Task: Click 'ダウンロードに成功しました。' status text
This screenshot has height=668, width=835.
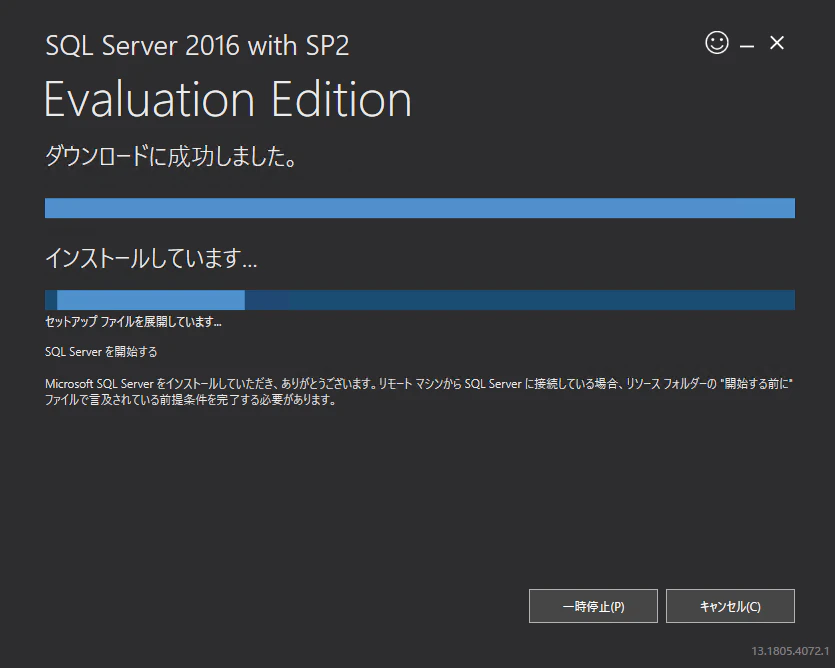Action: click(171, 156)
